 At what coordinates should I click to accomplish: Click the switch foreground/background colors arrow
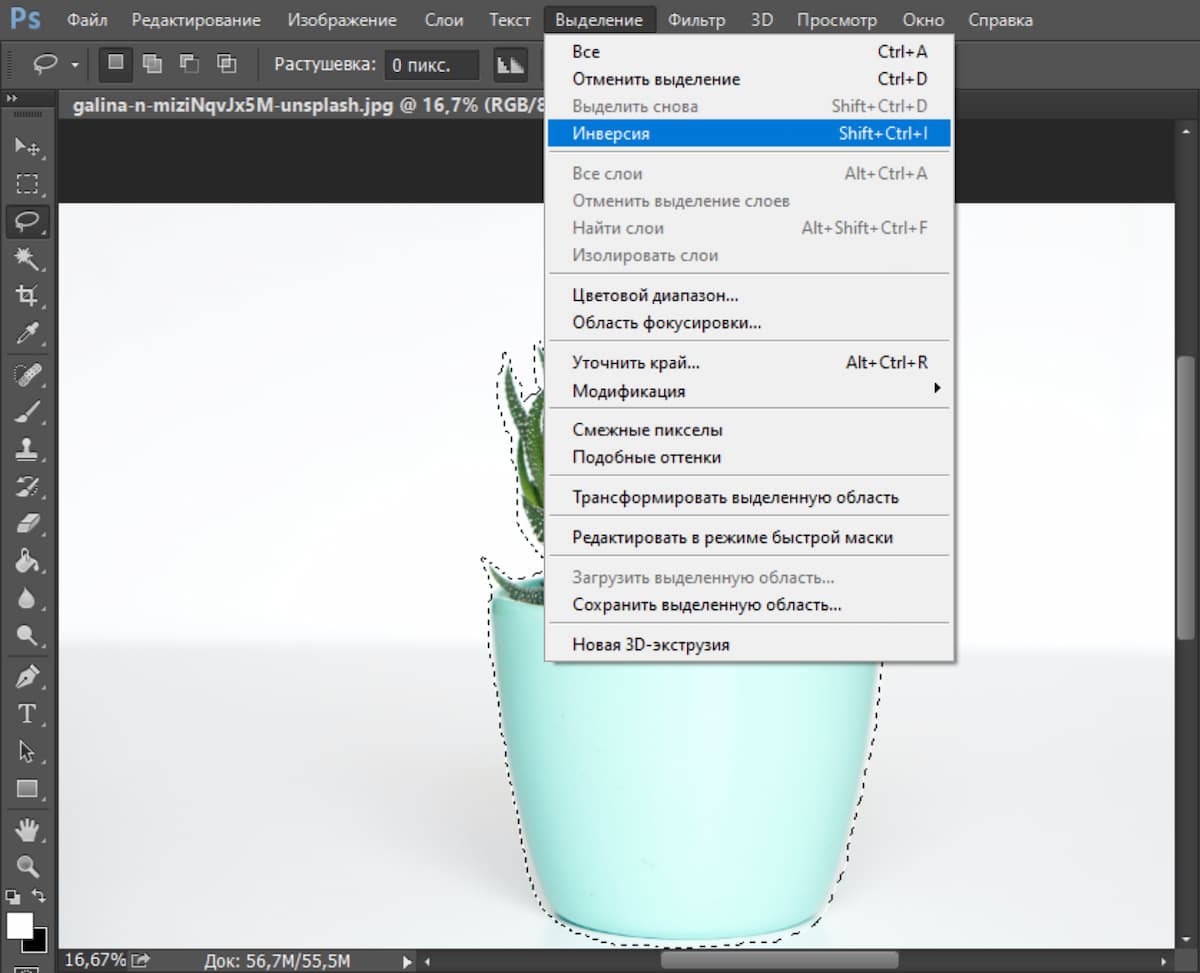[x=40, y=897]
